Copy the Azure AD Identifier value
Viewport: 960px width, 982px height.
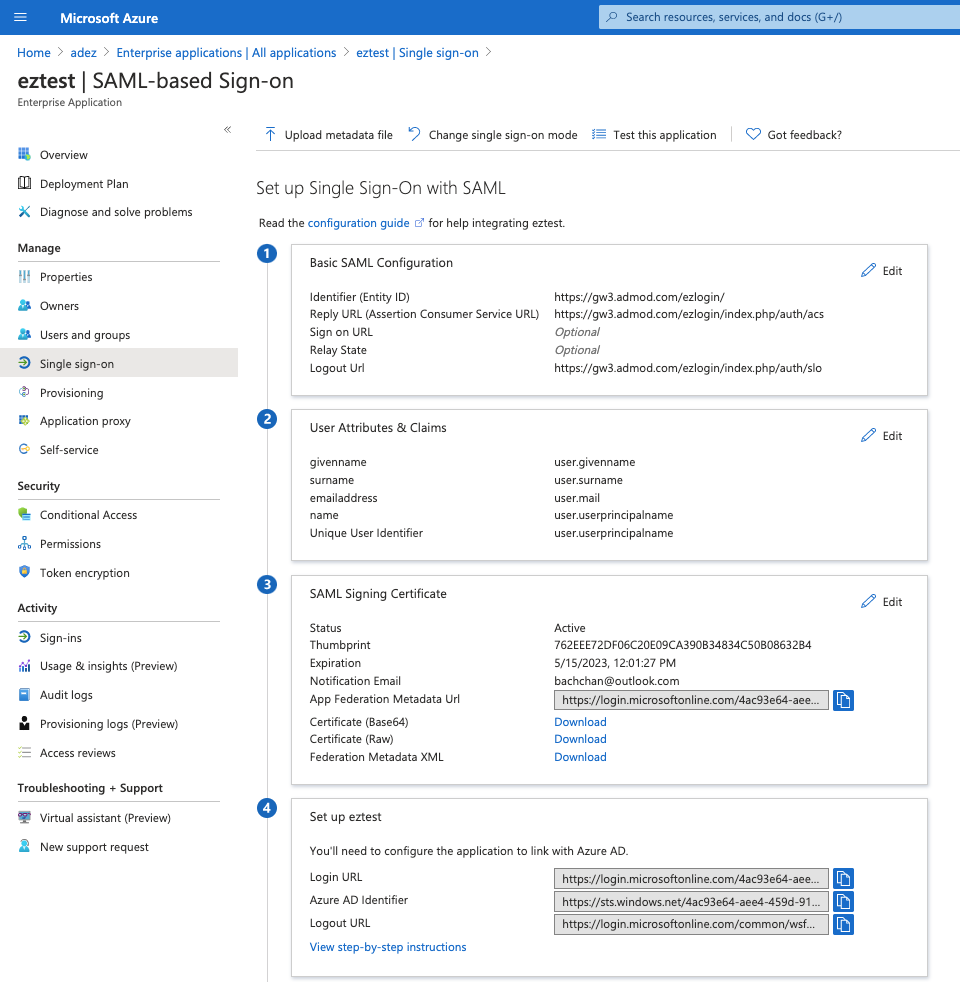pyautogui.click(x=844, y=902)
